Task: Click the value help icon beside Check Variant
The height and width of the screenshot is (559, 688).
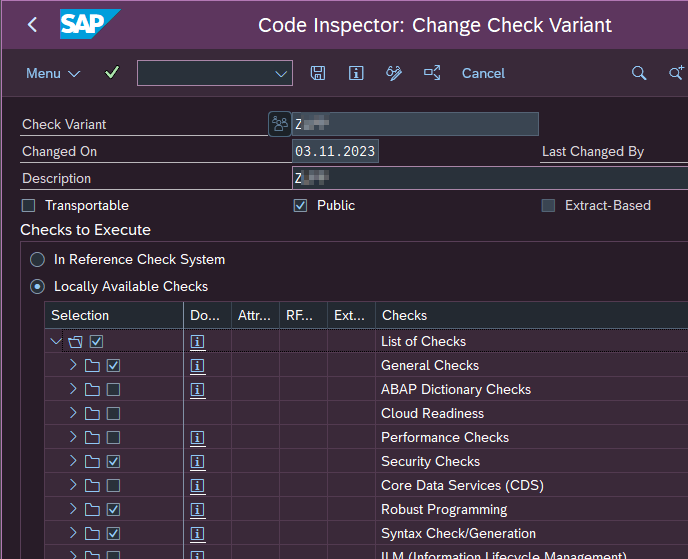Action: click(279, 124)
